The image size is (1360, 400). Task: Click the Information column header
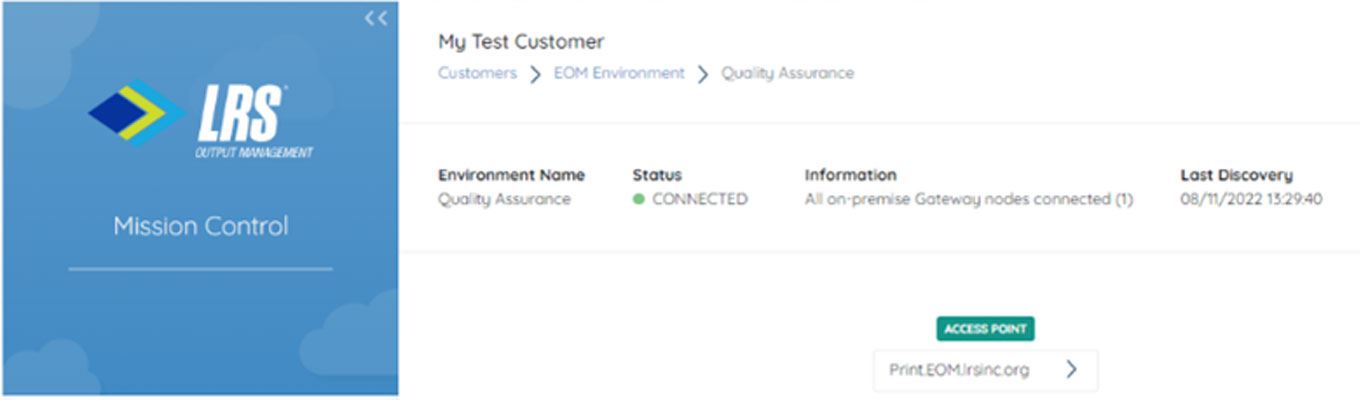pos(850,175)
